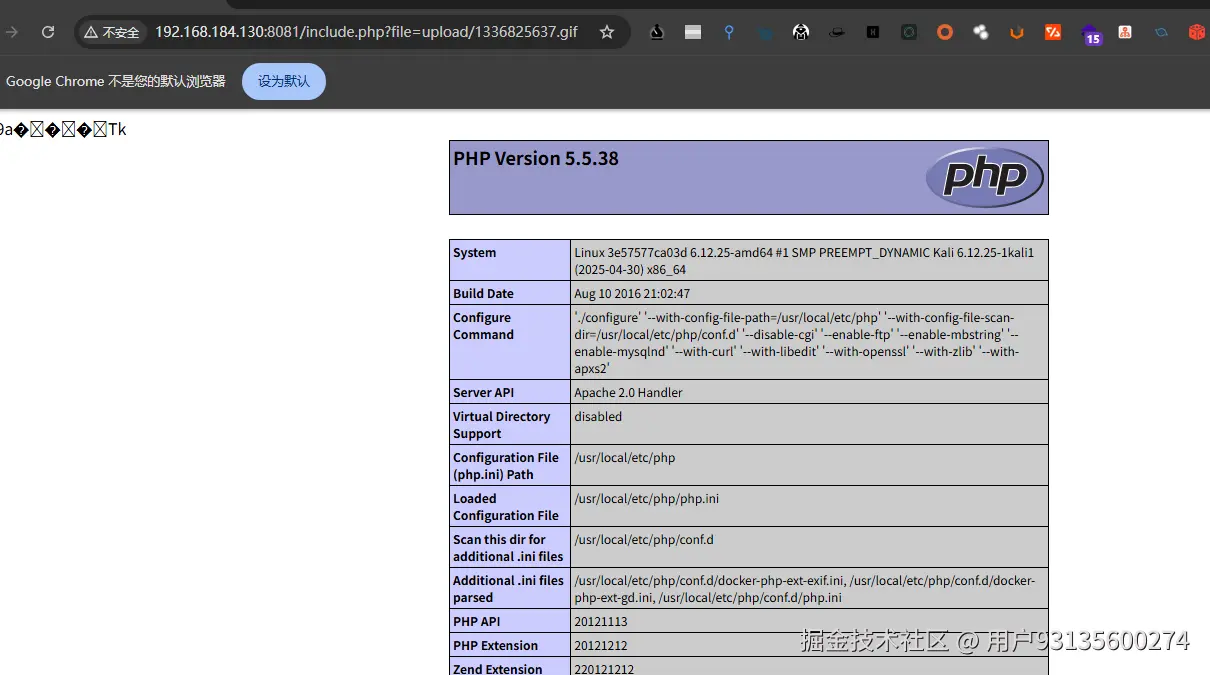Viewport: 1210px width, 675px height.
Task: Open the orange fox-shaped extension icon
Action: [x=1017, y=32]
